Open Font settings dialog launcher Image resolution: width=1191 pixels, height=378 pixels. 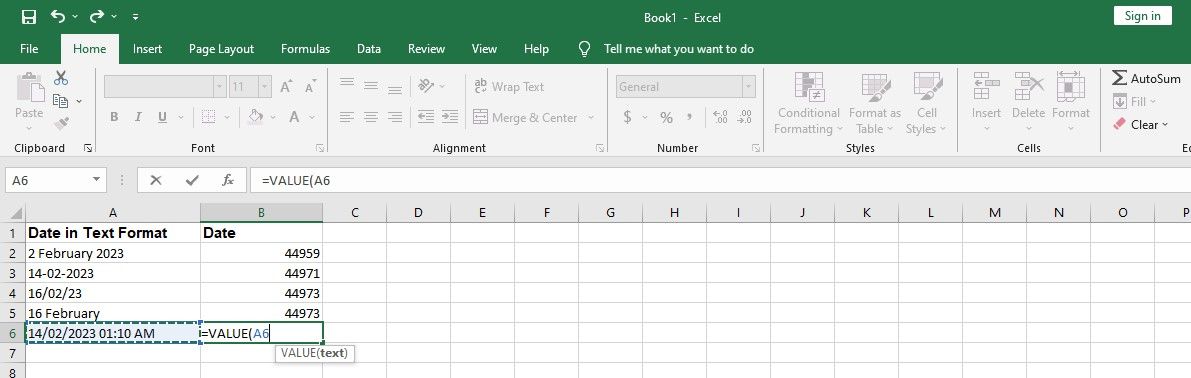click(x=320, y=149)
